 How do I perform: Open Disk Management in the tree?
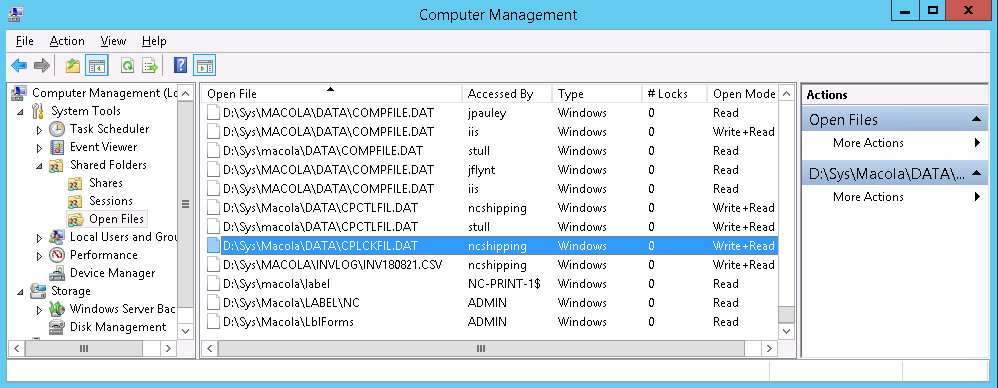click(x=118, y=327)
